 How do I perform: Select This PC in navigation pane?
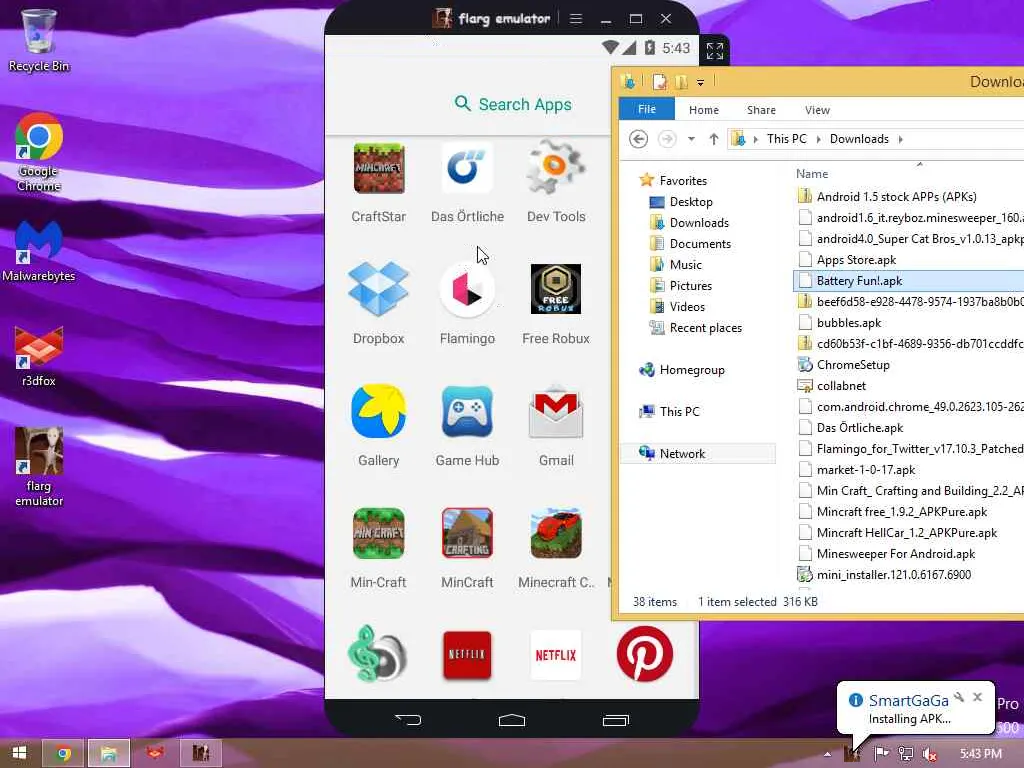coord(679,411)
